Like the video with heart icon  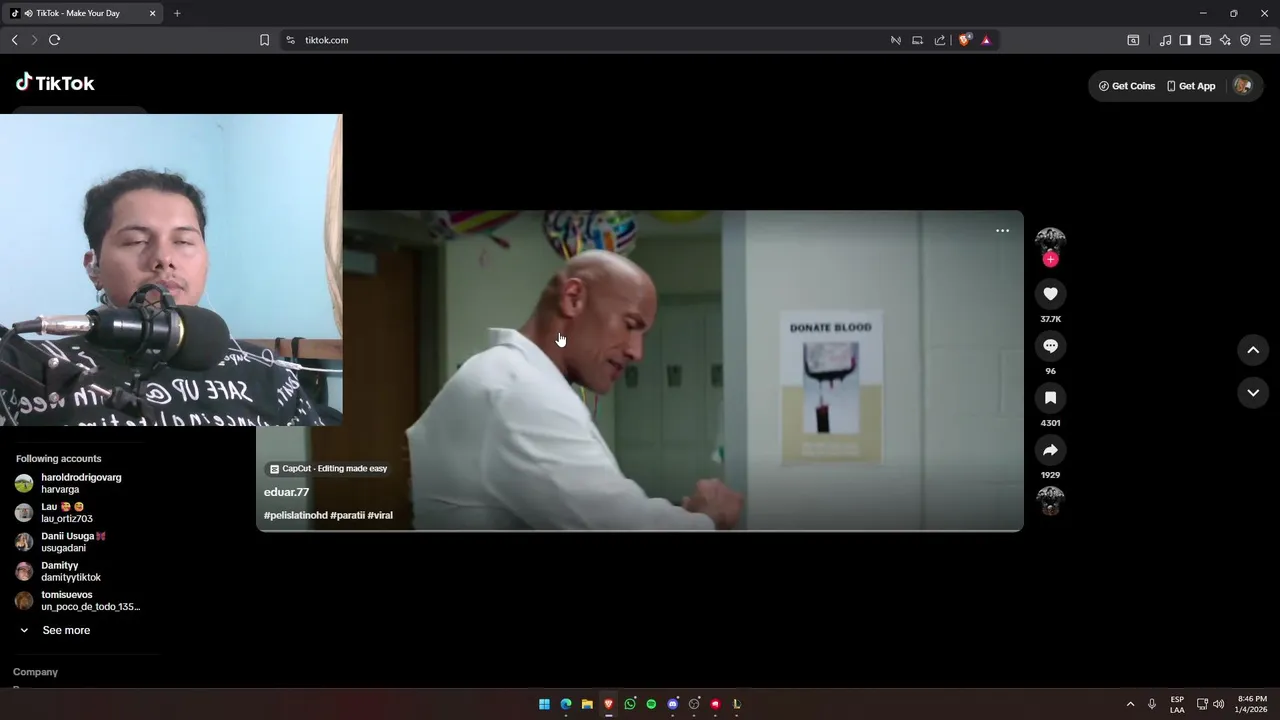click(x=1050, y=294)
